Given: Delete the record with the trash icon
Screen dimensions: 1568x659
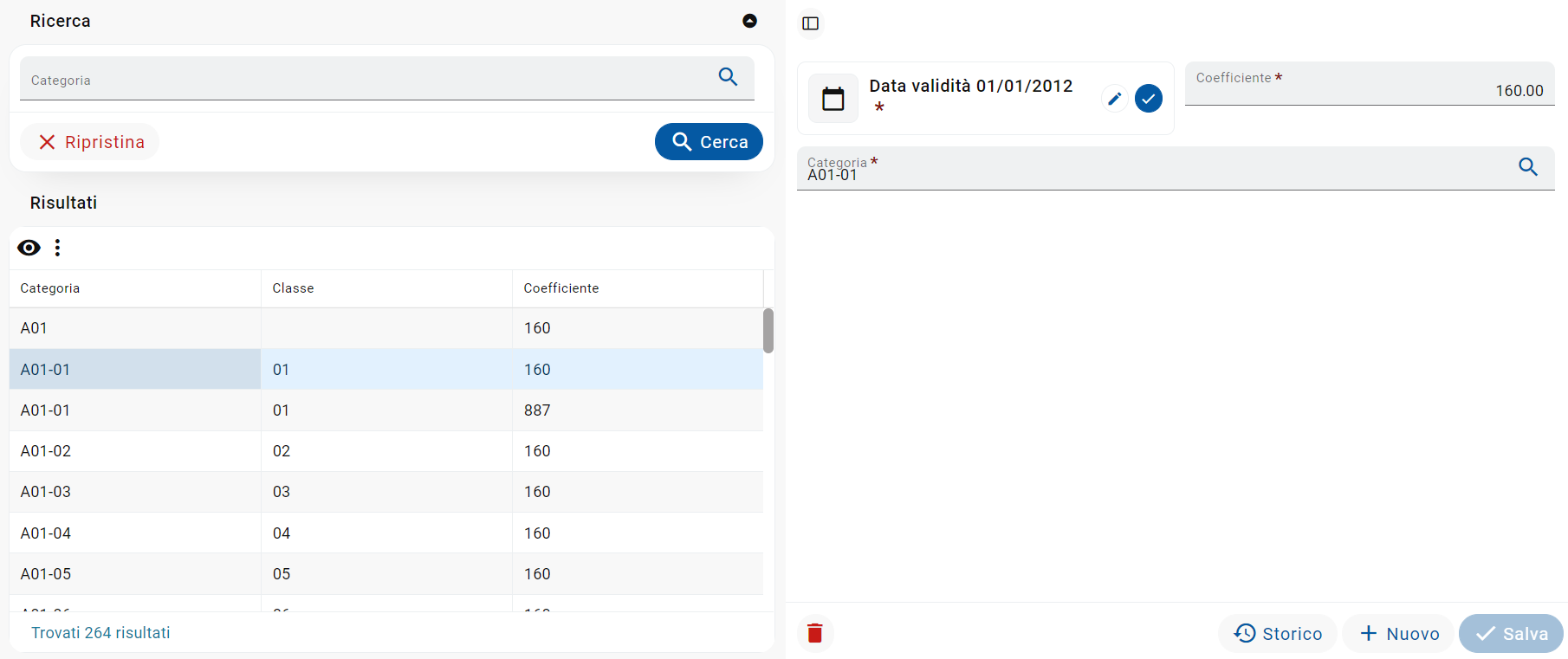Looking at the screenshot, I should [814, 633].
